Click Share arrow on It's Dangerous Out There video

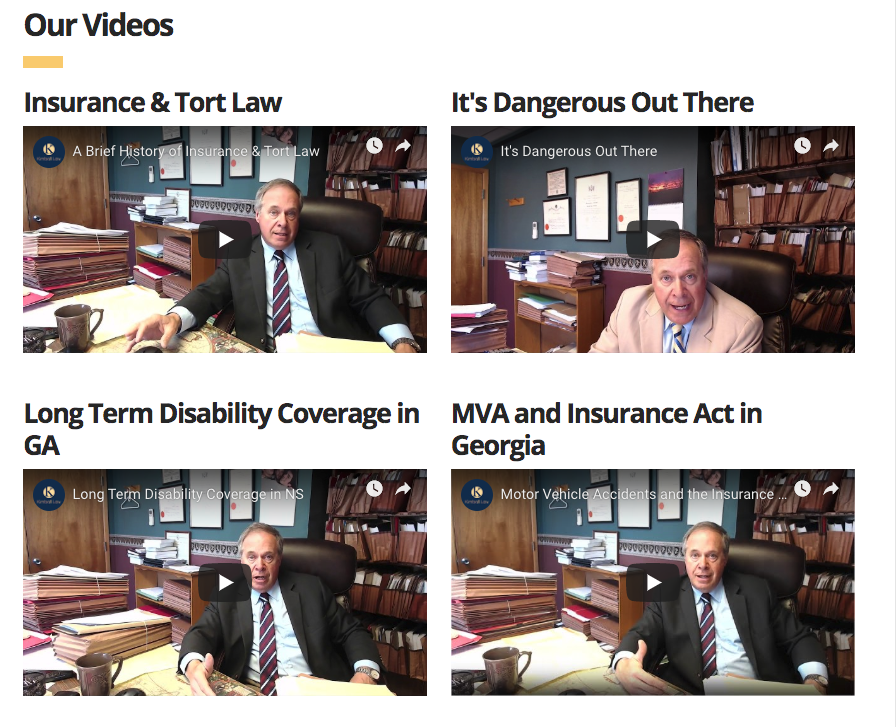pos(831,146)
